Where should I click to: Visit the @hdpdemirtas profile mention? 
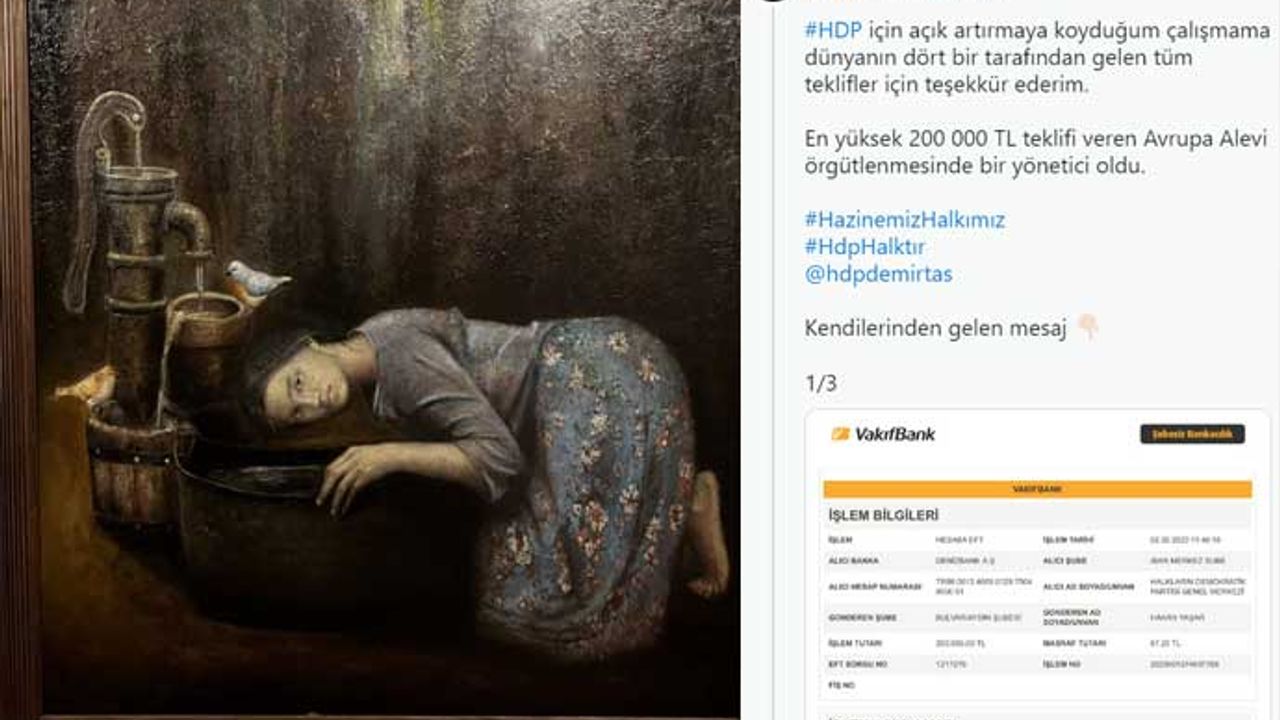(x=878, y=274)
